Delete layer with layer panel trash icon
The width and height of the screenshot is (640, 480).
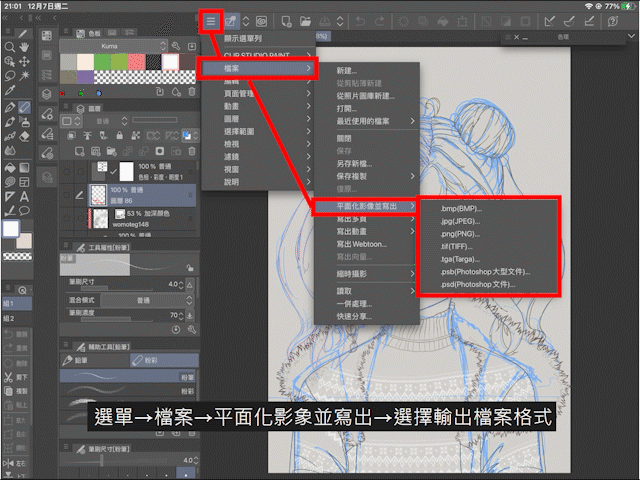pyautogui.click(x=191, y=151)
